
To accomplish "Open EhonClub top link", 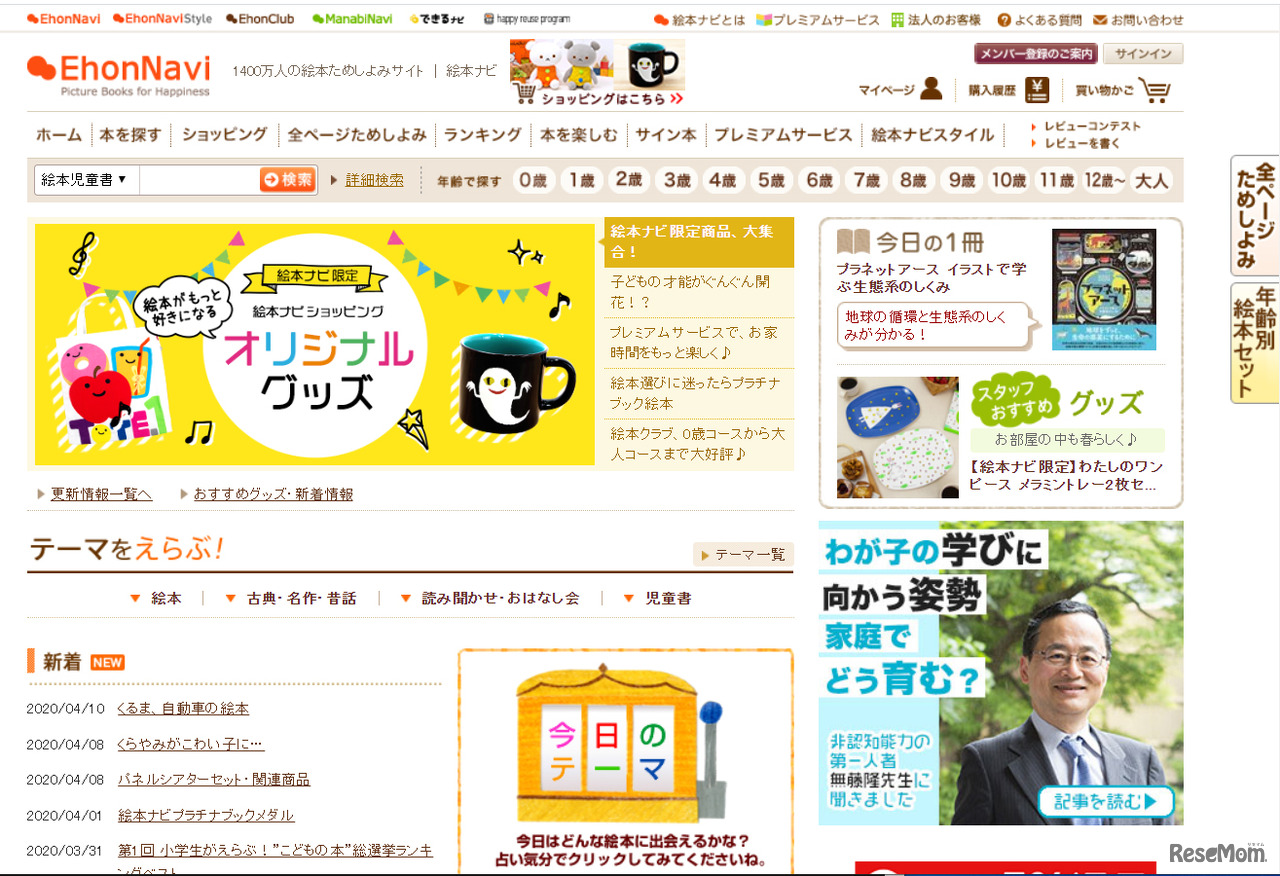I will point(260,19).
